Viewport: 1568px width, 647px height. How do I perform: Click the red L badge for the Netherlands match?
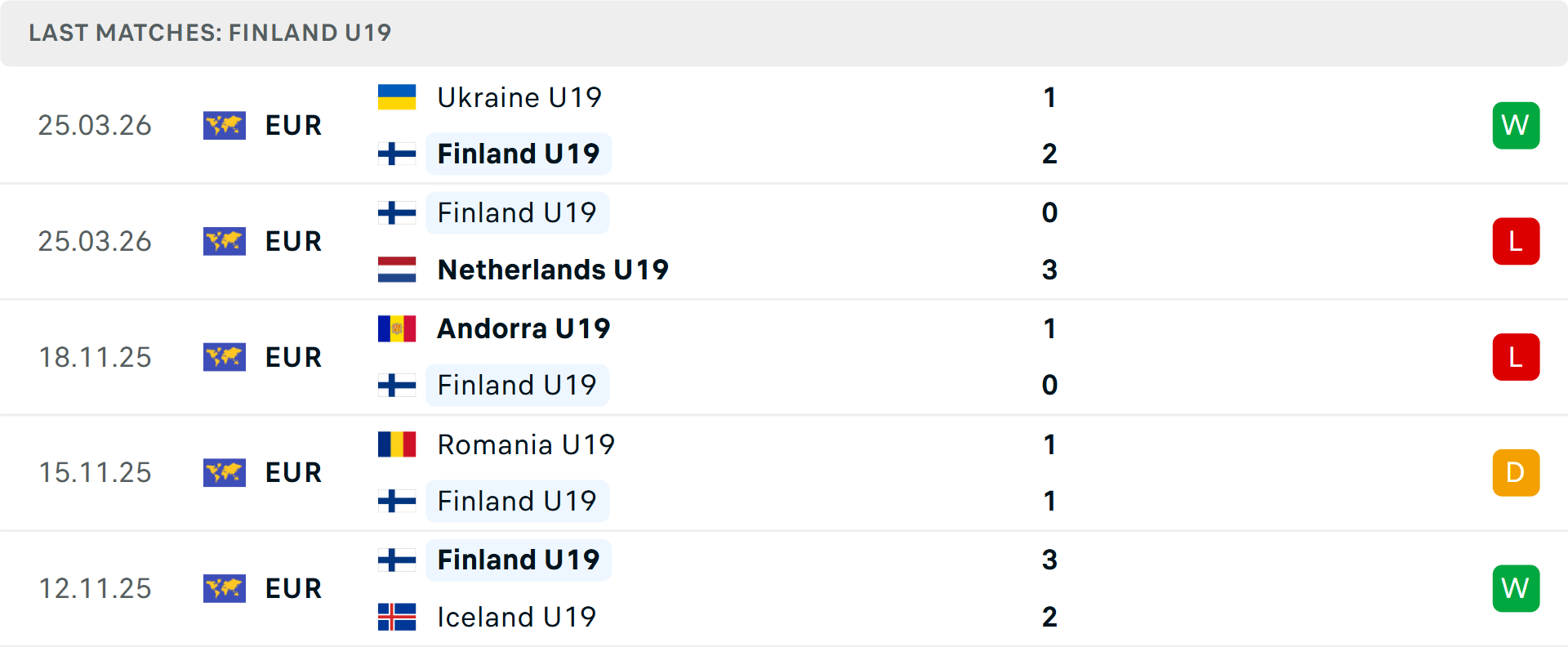1516,241
